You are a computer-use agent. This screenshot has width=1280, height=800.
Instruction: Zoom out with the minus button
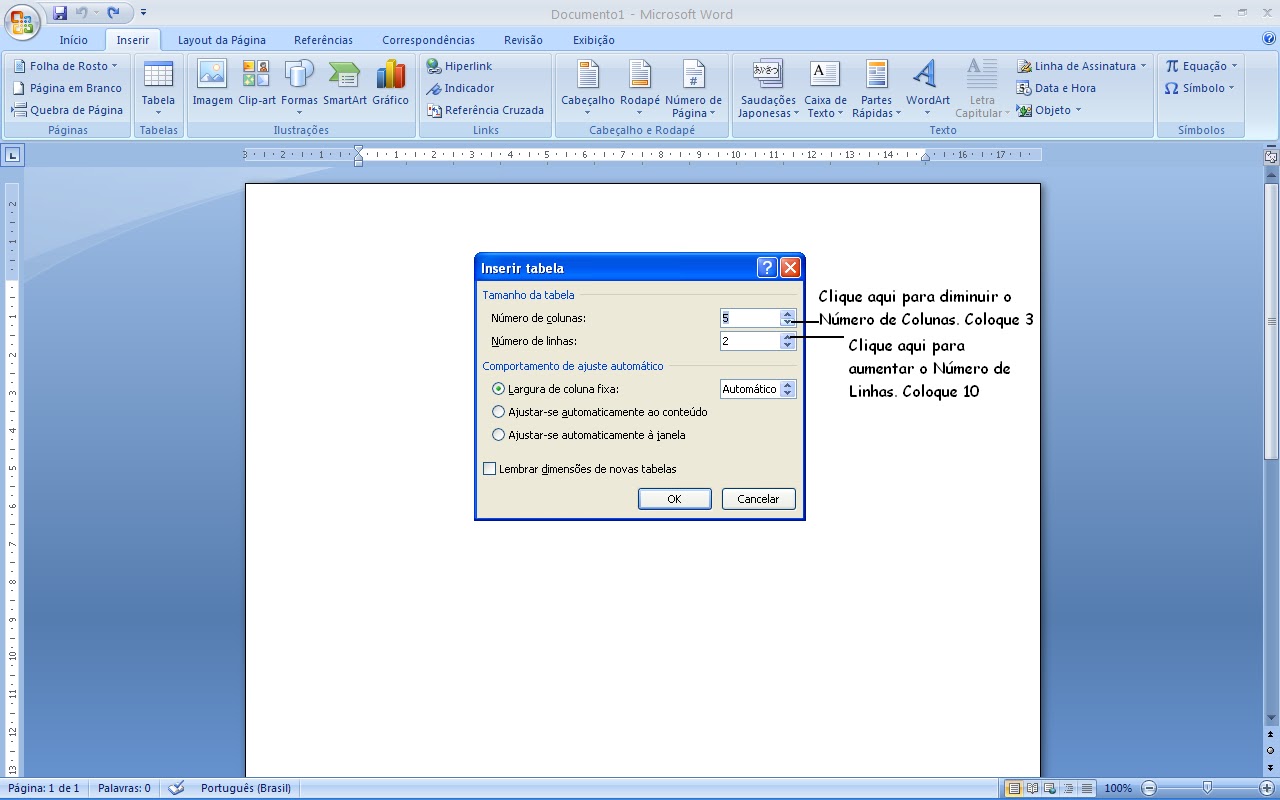click(1150, 788)
